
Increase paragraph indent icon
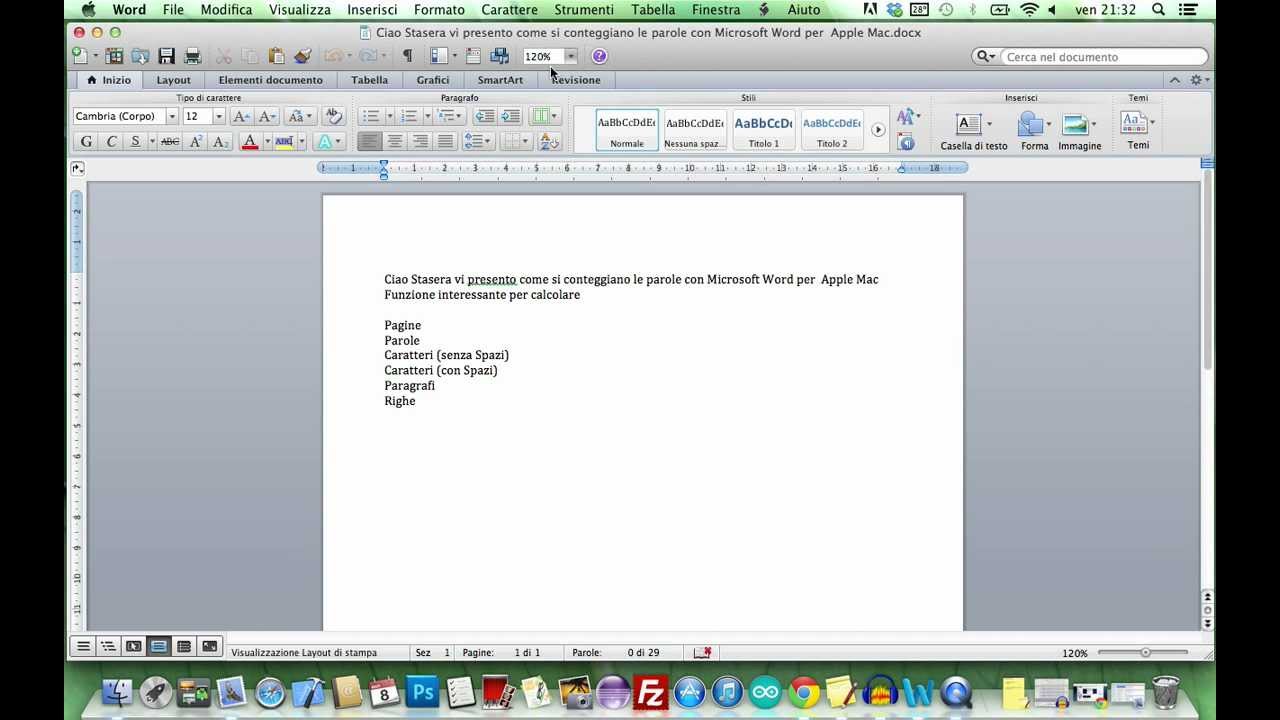tap(510, 116)
